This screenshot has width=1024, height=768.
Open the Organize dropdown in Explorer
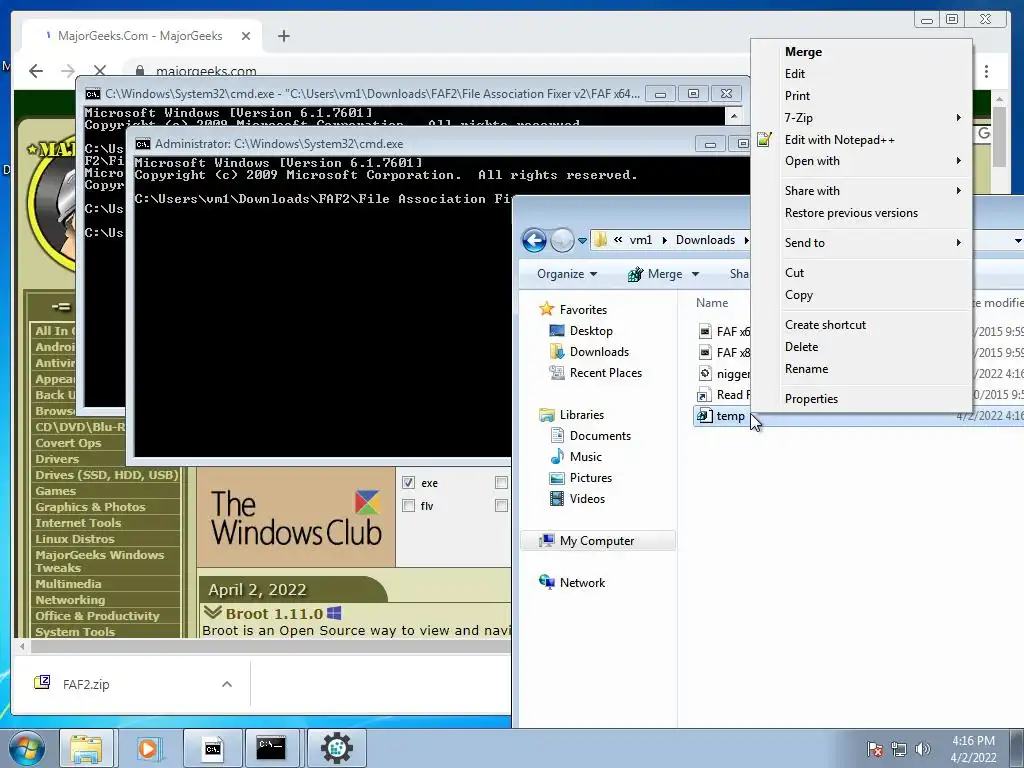point(566,274)
